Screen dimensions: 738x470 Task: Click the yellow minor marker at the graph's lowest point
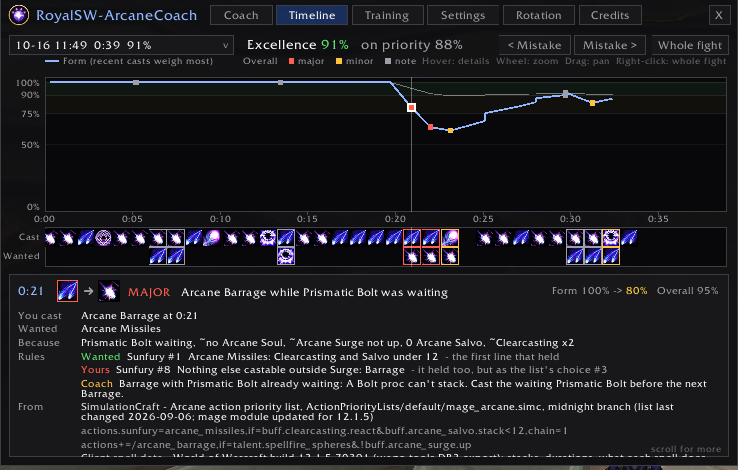coord(450,131)
